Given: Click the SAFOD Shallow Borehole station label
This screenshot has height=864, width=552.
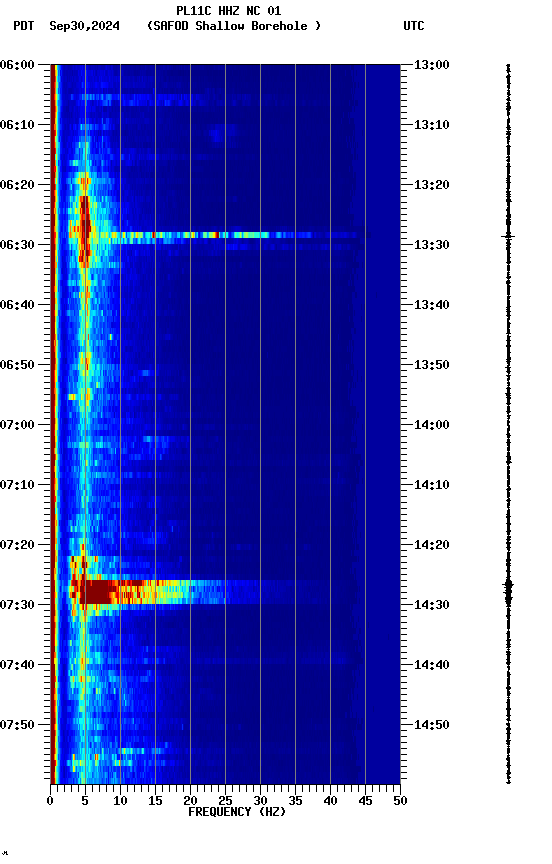Looking at the screenshot, I should tap(234, 26).
